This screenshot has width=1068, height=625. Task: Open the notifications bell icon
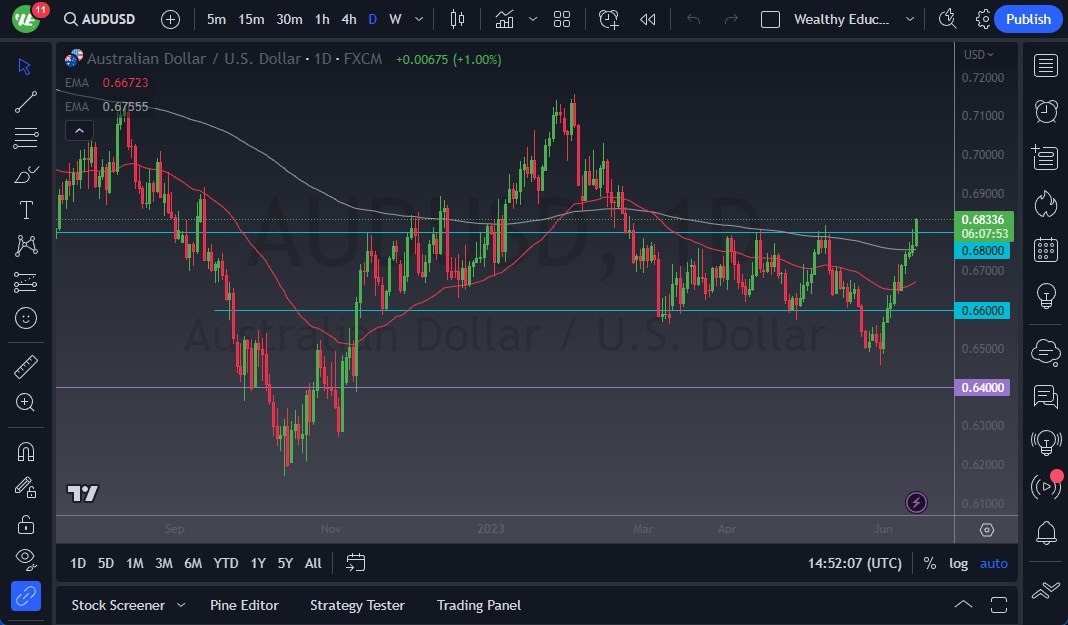(1046, 532)
